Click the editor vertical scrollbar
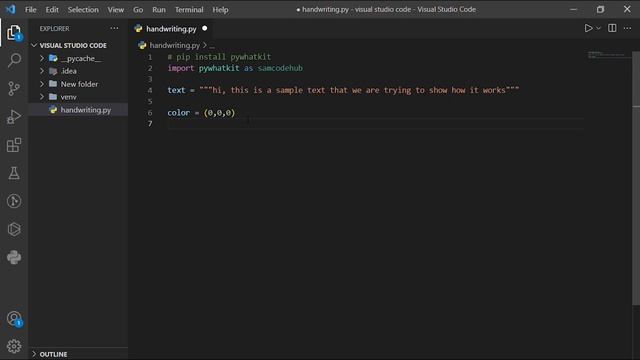Viewport: 640px width, 360px height. click(636, 178)
